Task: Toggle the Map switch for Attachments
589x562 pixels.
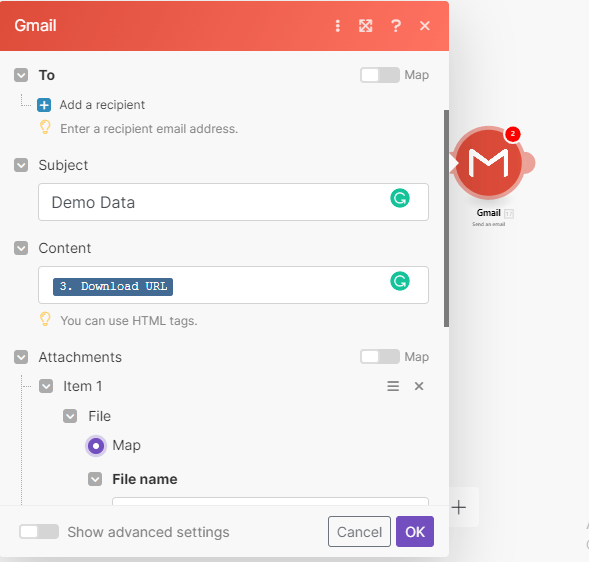Action: pyautogui.click(x=380, y=357)
